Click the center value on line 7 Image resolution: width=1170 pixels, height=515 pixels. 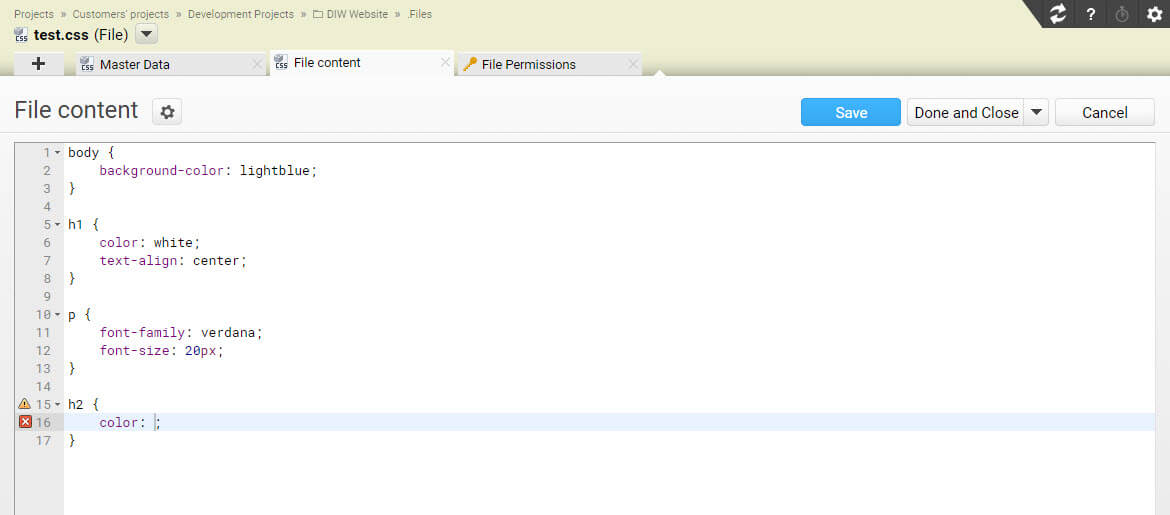tap(216, 260)
